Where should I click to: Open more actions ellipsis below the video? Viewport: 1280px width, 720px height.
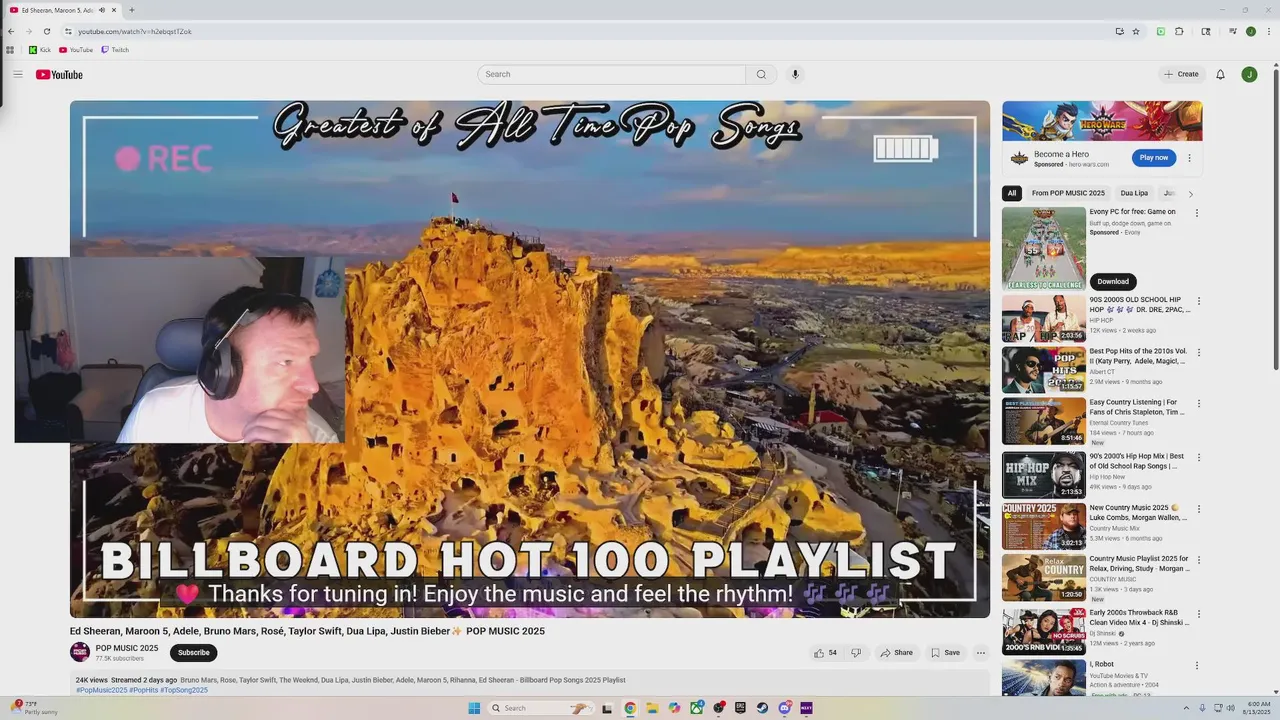pos(981,653)
